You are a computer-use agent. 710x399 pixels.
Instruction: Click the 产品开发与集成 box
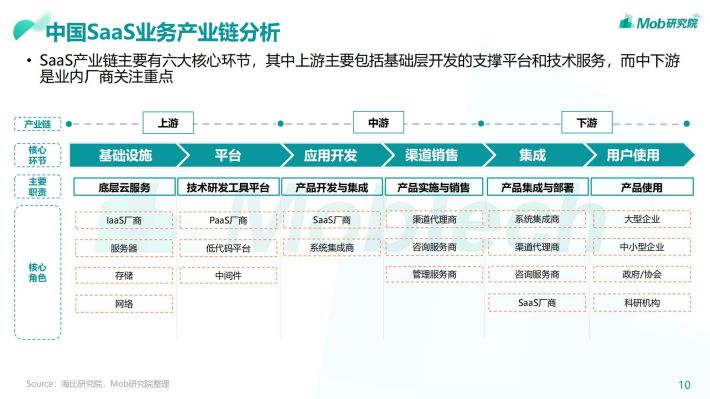click(x=332, y=187)
